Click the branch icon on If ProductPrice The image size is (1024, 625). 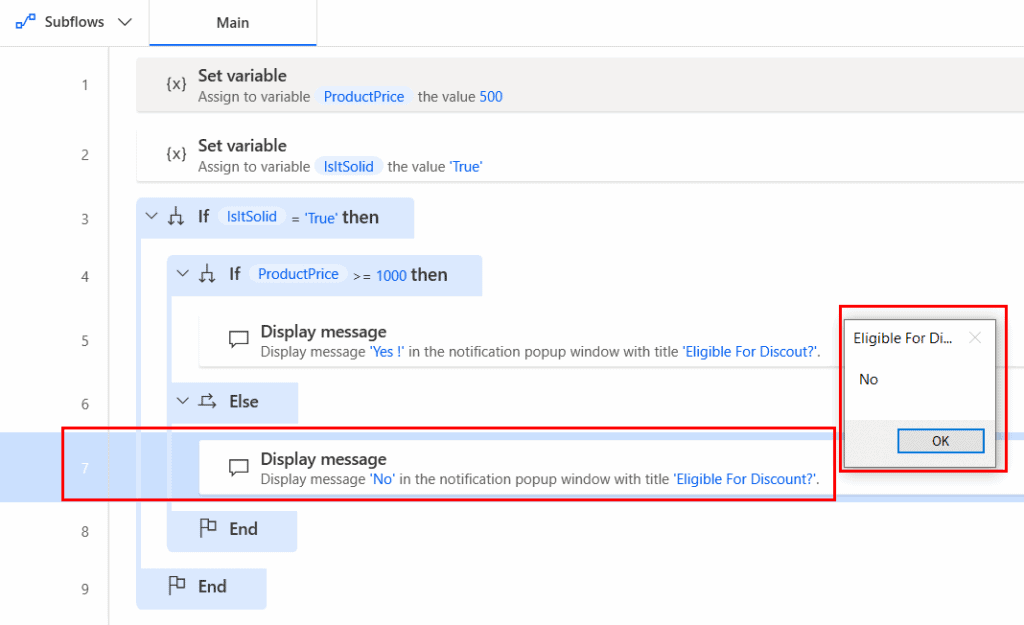(x=207, y=274)
